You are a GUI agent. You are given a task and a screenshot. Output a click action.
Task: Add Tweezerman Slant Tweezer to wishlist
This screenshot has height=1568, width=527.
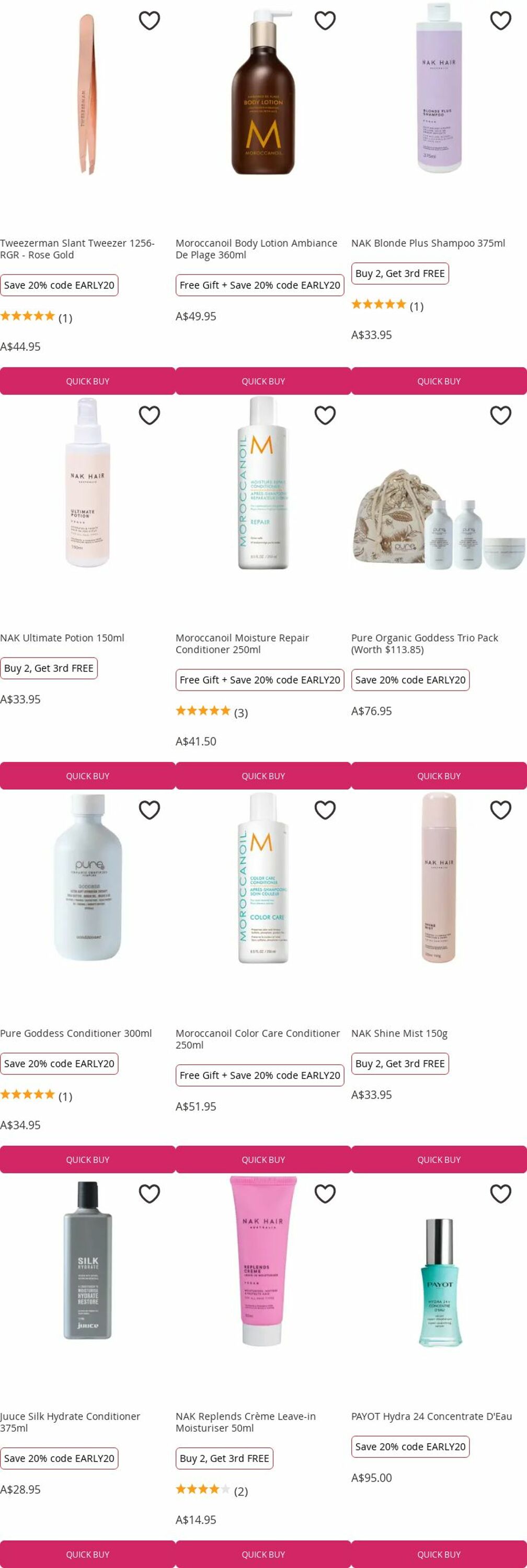(149, 21)
